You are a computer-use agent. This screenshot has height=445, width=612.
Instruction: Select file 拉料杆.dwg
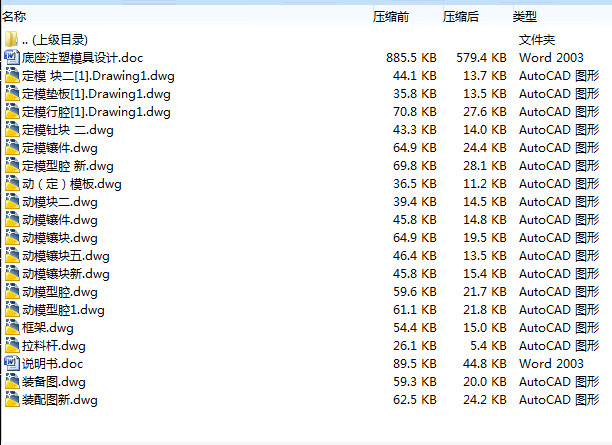pyautogui.click(x=53, y=345)
